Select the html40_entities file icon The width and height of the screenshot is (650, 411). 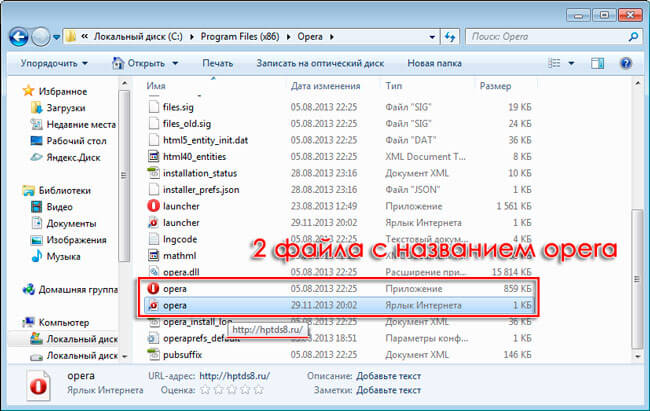click(154, 156)
